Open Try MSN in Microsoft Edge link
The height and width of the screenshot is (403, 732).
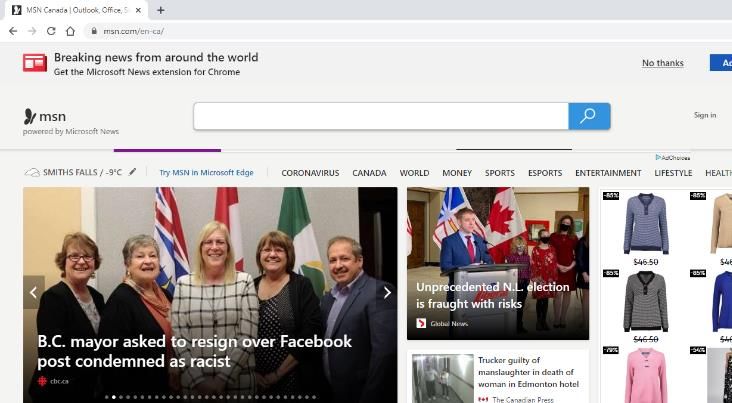coord(206,172)
